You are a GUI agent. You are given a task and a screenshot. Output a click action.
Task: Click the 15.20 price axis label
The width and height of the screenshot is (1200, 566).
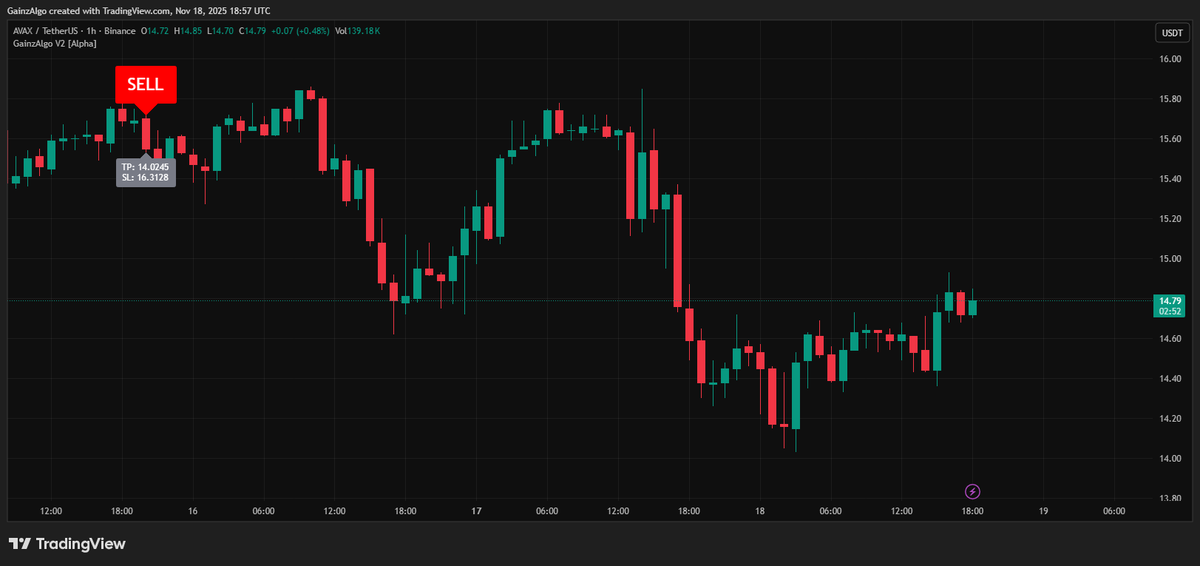pos(1171,219)
